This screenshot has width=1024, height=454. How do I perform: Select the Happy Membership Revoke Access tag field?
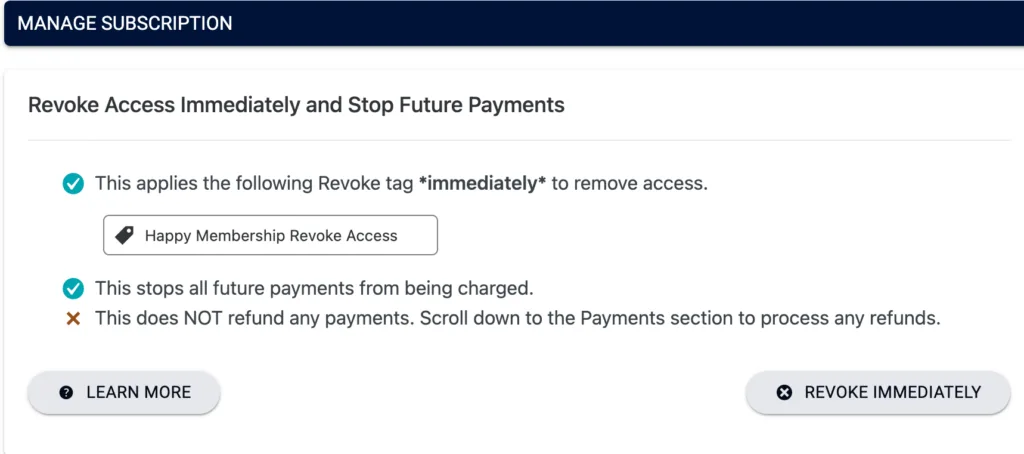270,235
